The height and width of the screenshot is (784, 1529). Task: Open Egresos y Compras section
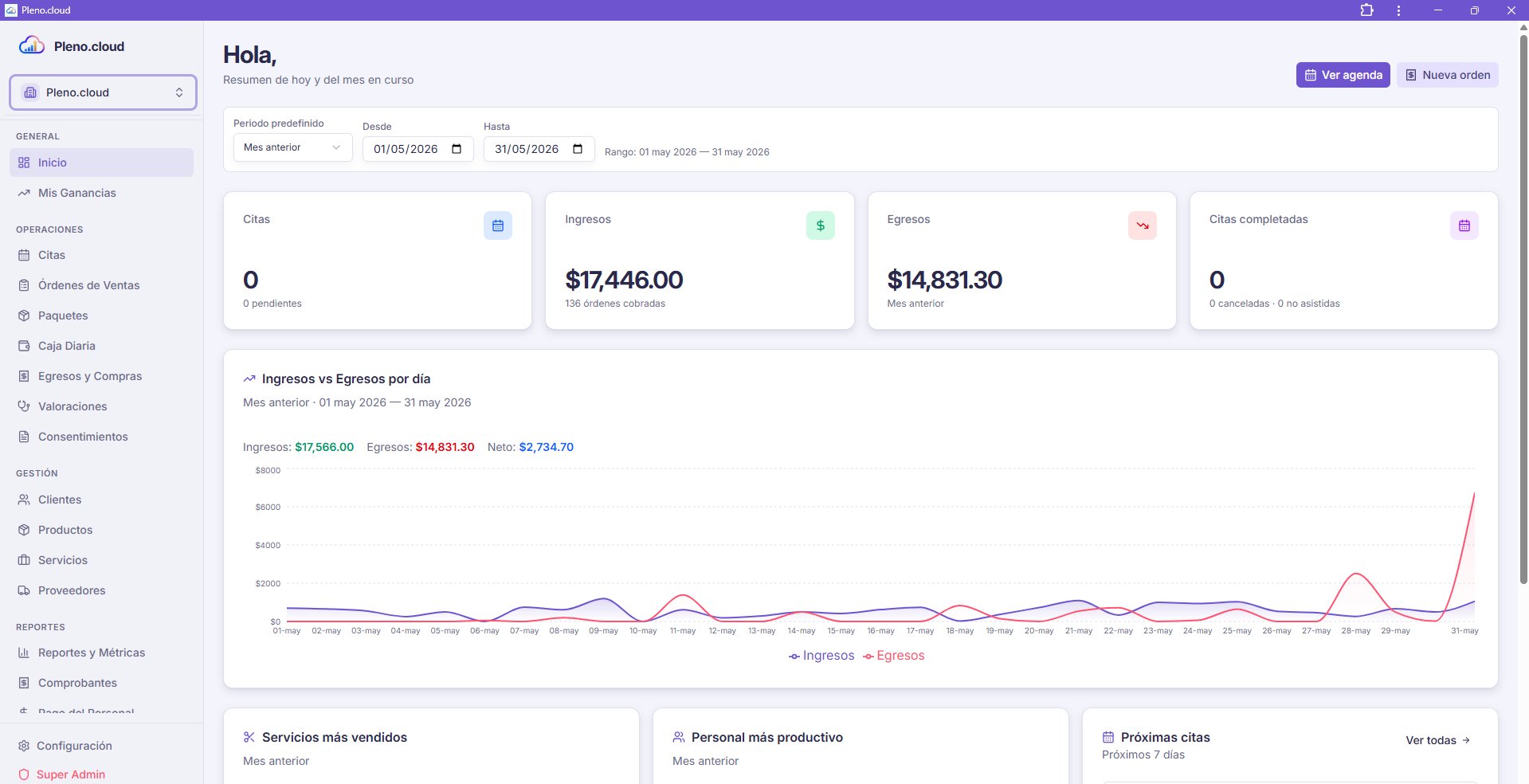coord(101,376)
